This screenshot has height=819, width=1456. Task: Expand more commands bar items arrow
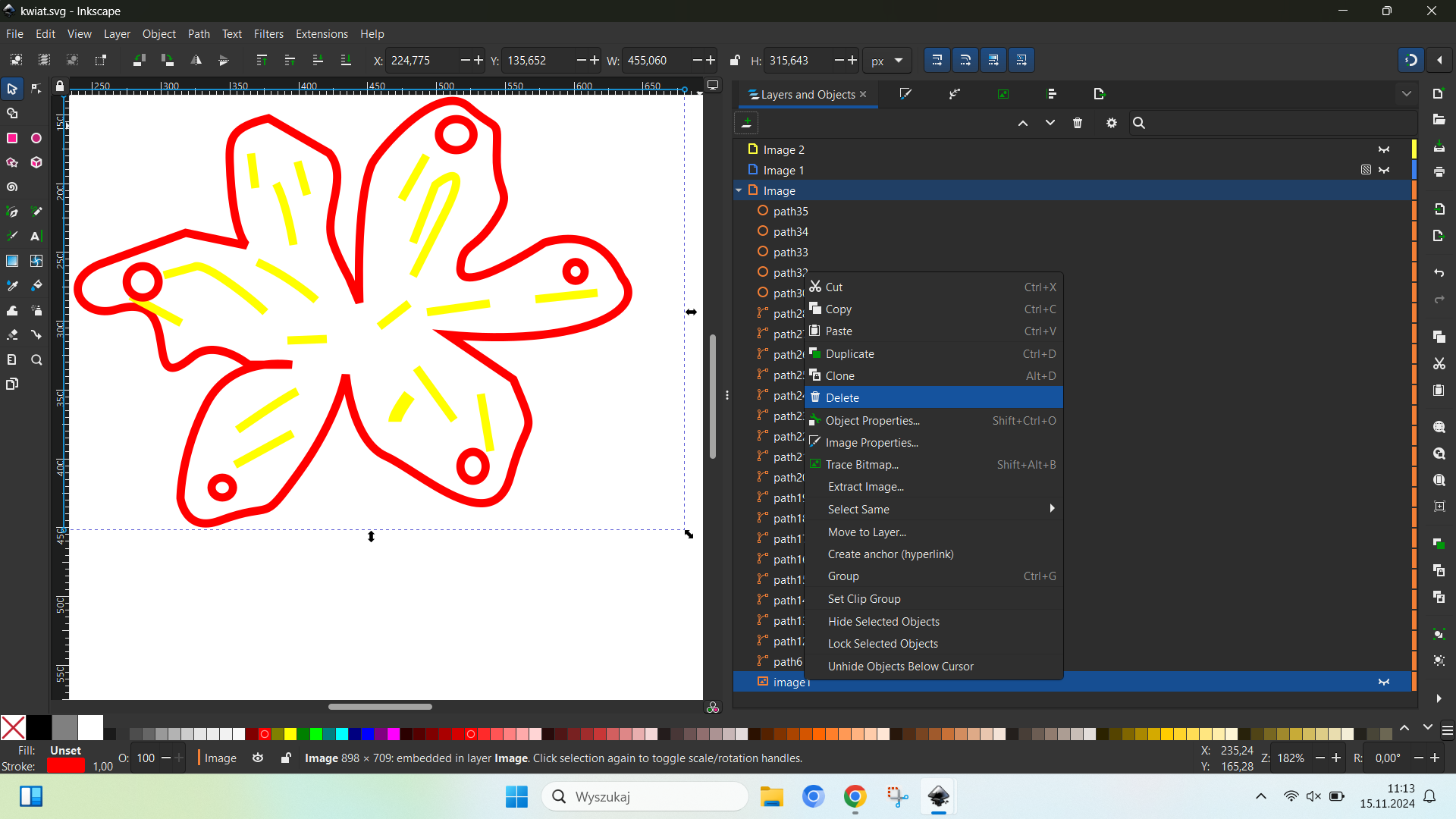[x=1439, y=698]
